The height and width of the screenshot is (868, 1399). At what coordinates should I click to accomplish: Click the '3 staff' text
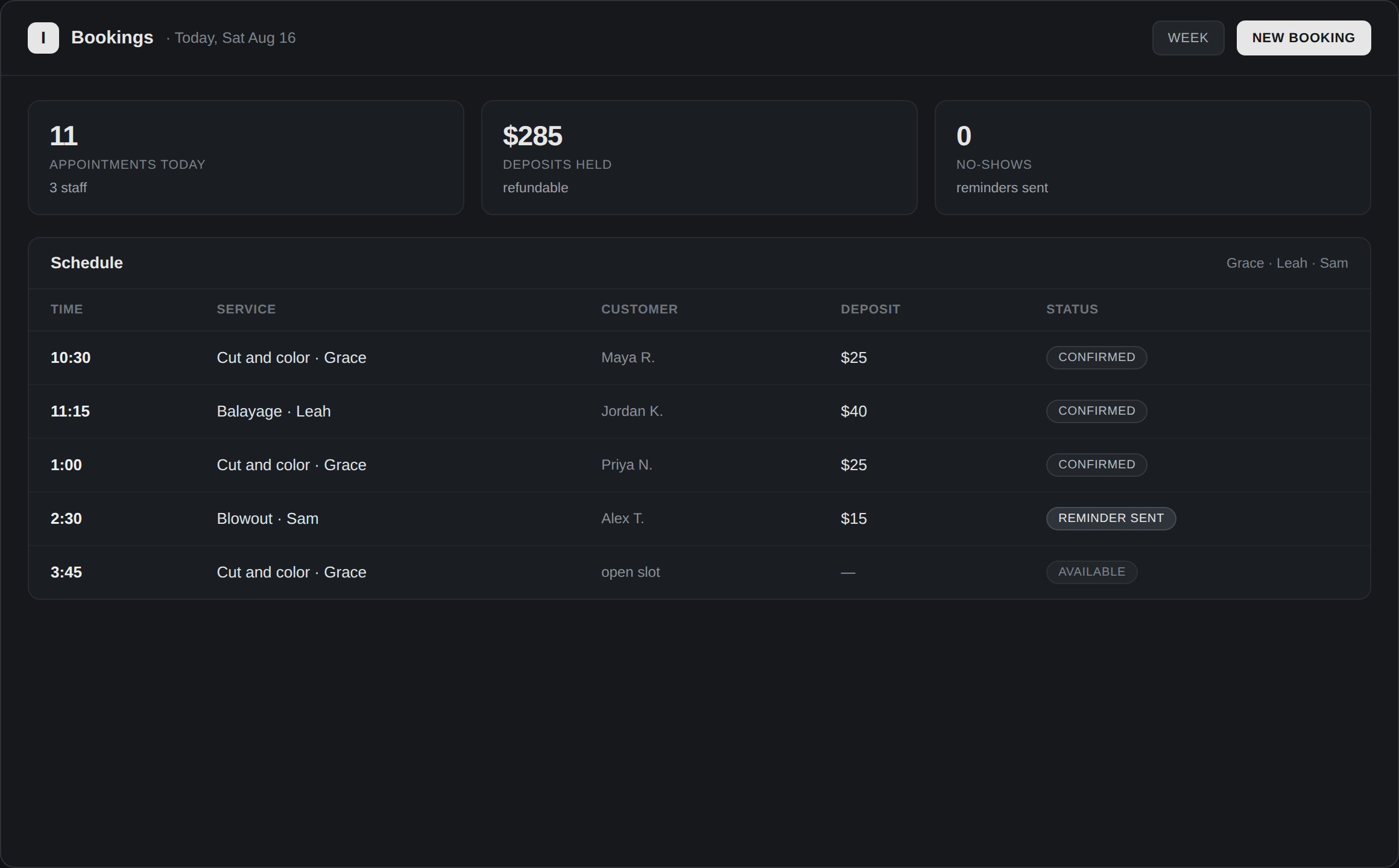pyautogui.click(x=68, y=187)
